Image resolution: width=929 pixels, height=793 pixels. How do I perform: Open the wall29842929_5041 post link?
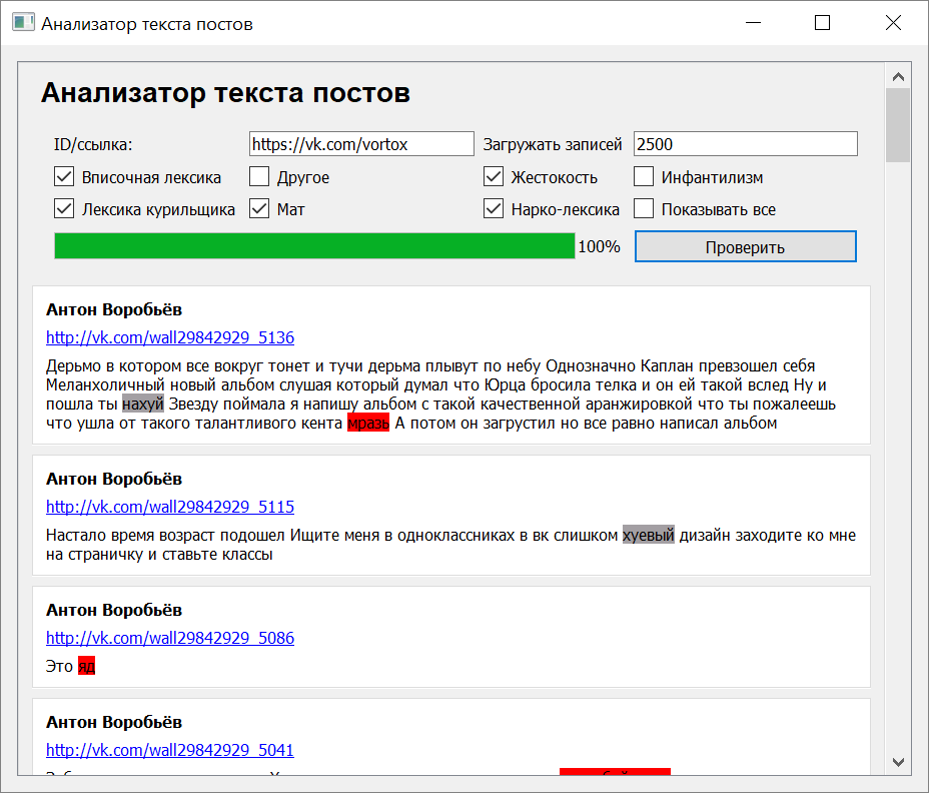click(170, 750)
